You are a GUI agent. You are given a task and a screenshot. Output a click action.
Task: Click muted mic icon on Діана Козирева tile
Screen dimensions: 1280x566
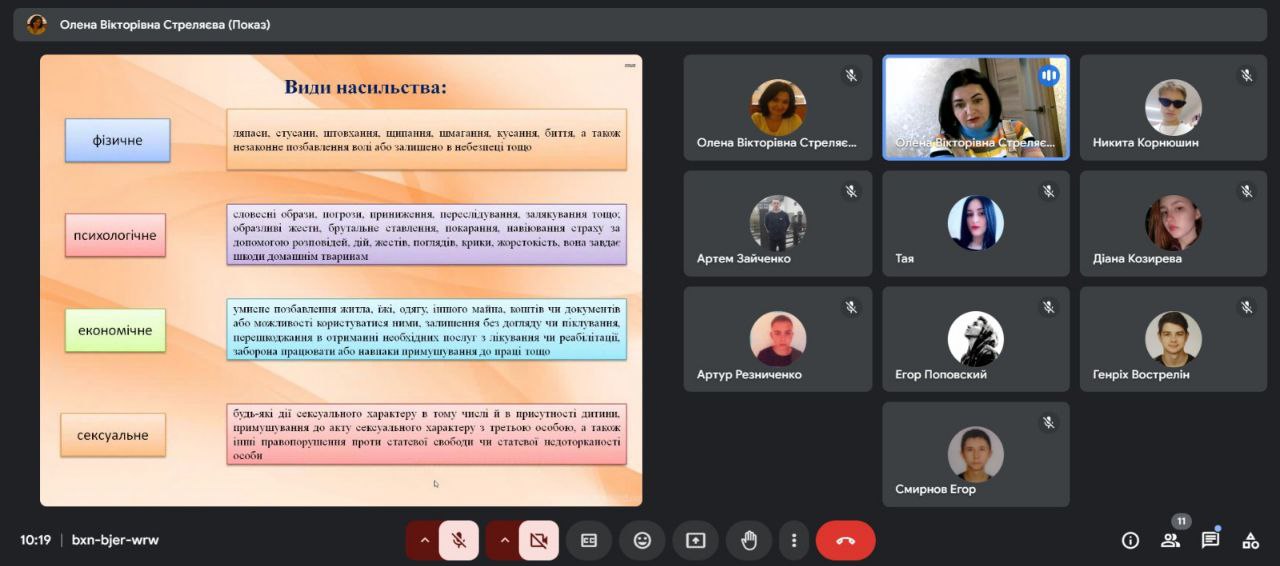point(1246,191)
